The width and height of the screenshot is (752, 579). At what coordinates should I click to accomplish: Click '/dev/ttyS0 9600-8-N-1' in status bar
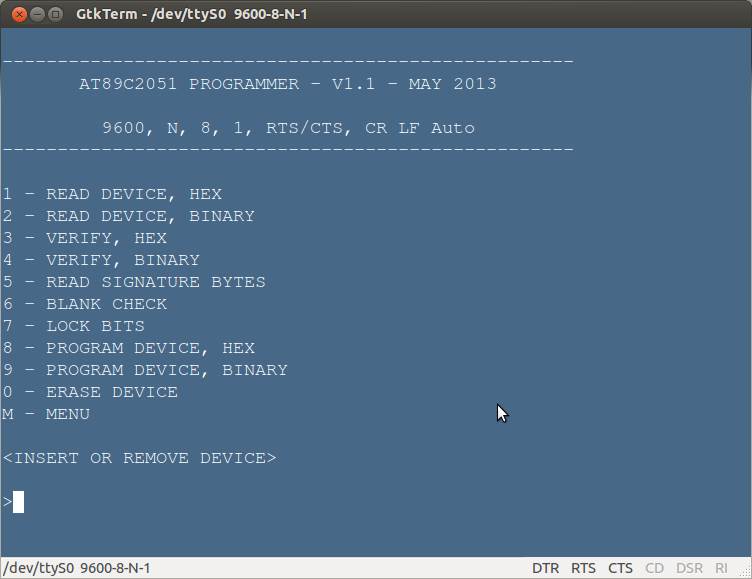point(77,568)
